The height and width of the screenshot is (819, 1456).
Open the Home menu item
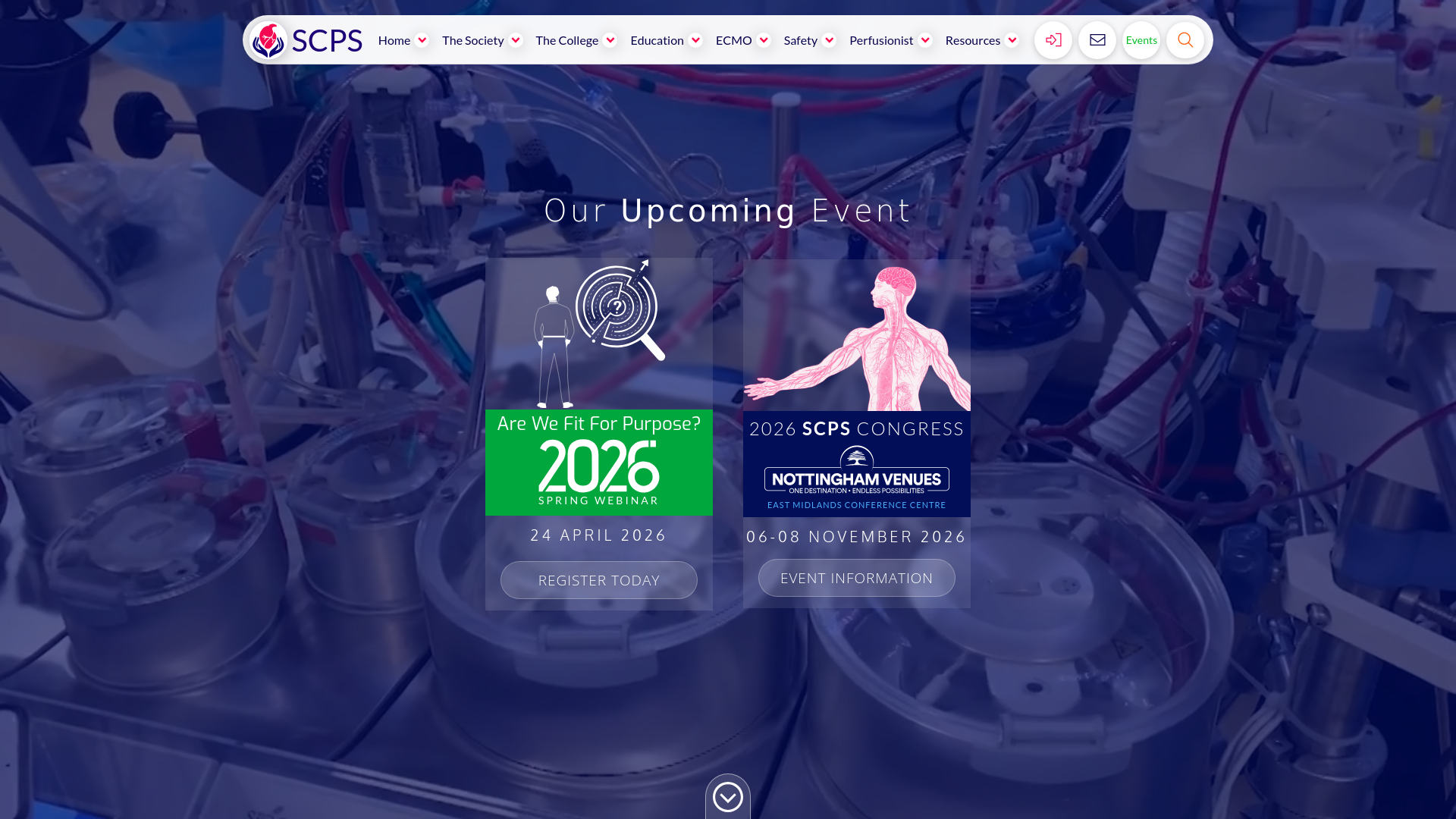(394, 40)
